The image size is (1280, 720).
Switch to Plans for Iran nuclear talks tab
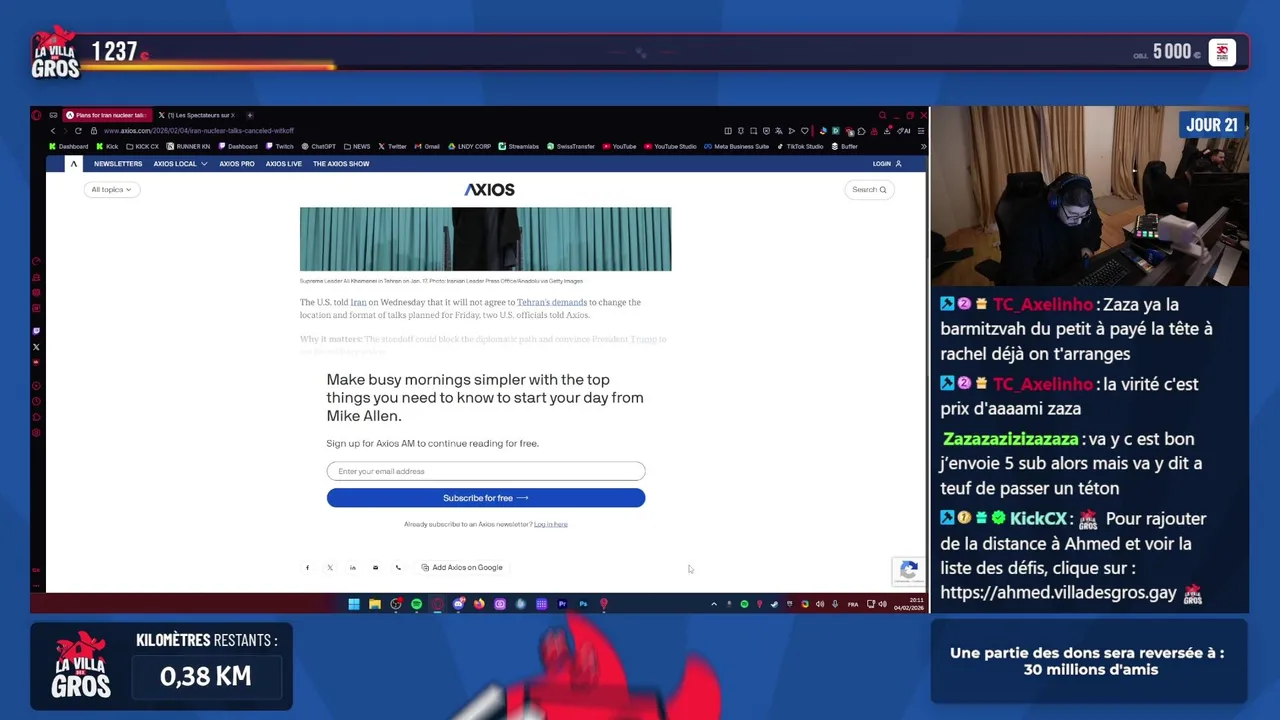point(109,115)
